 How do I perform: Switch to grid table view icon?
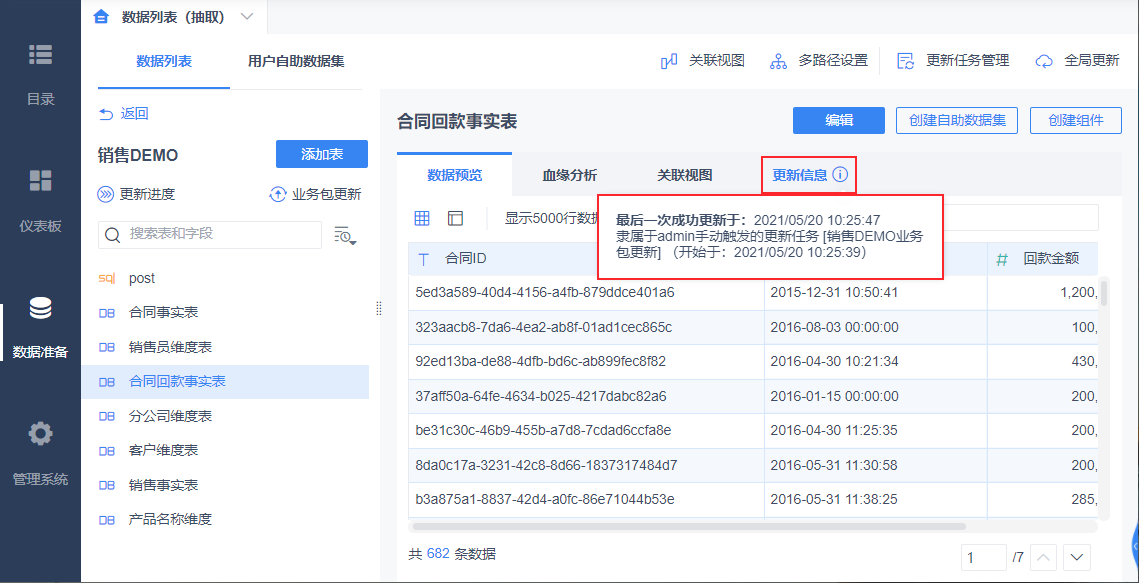[422, 218]
